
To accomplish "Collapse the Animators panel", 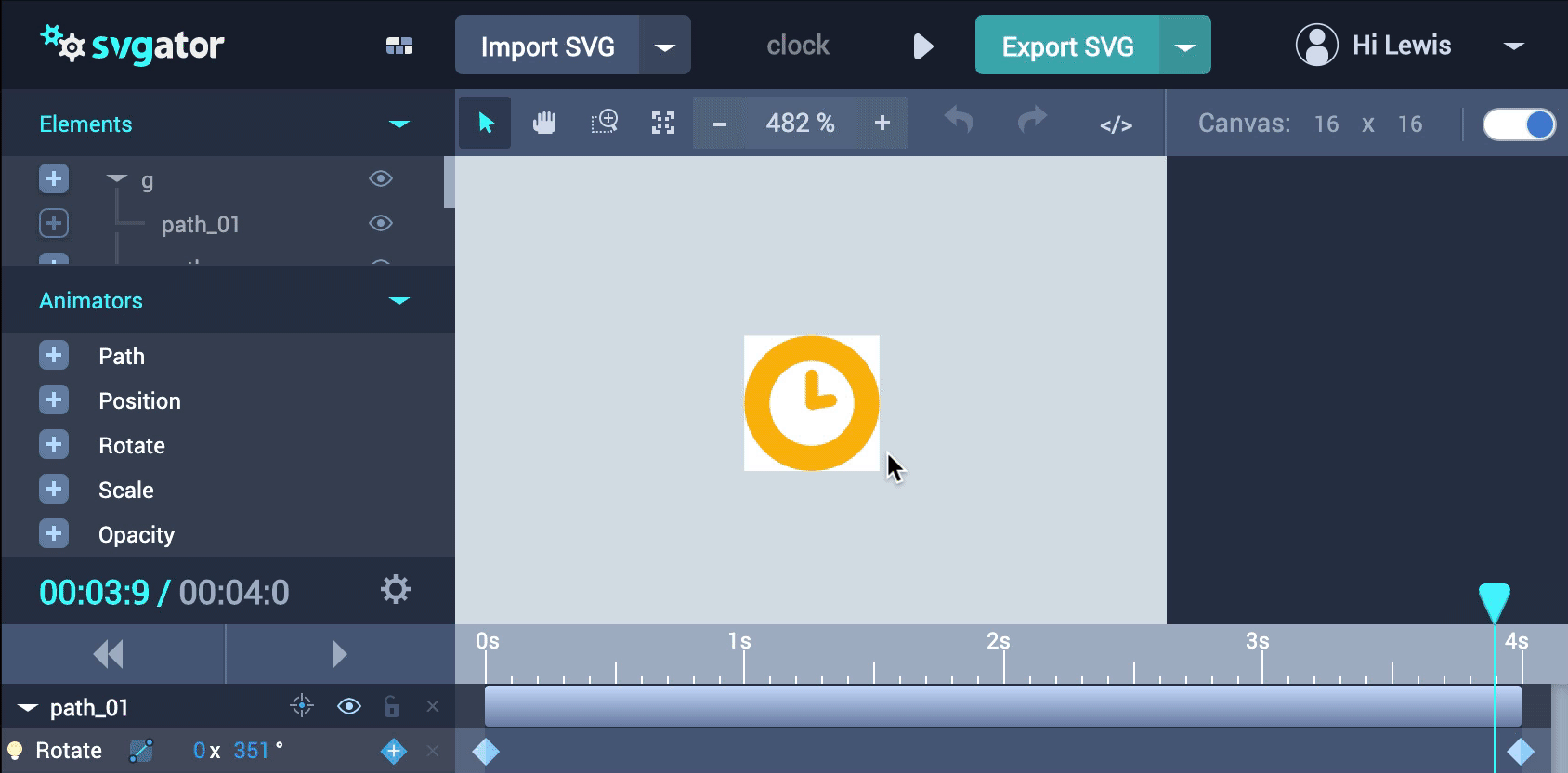I will (399, 300).
